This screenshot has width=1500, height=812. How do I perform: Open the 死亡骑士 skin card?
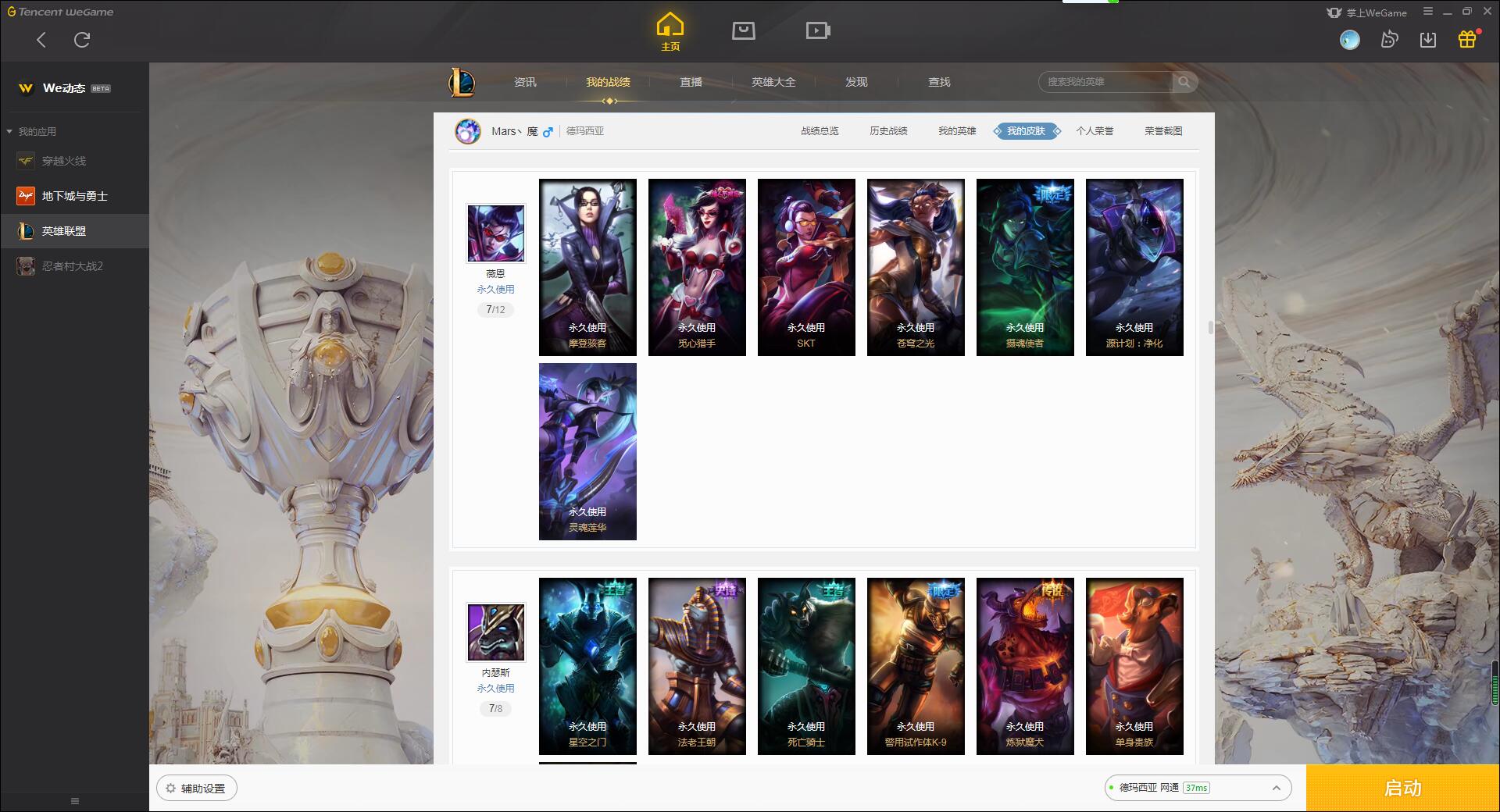[x=806, y=666]
